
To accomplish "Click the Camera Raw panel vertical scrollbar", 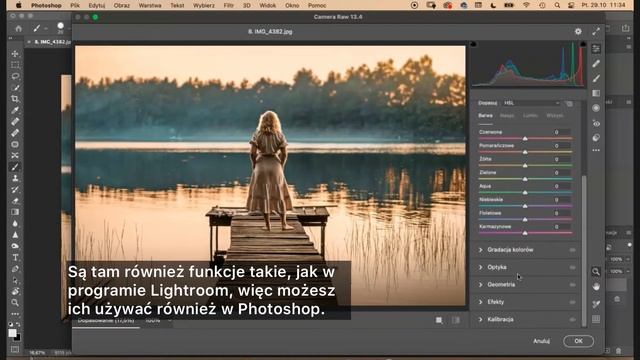I will point(584,250).
